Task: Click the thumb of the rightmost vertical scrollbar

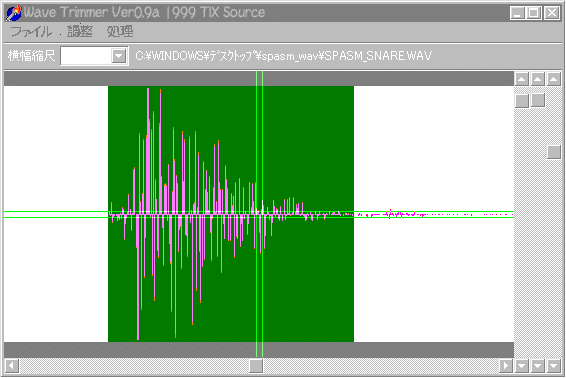Action: (x=554, y=152)
